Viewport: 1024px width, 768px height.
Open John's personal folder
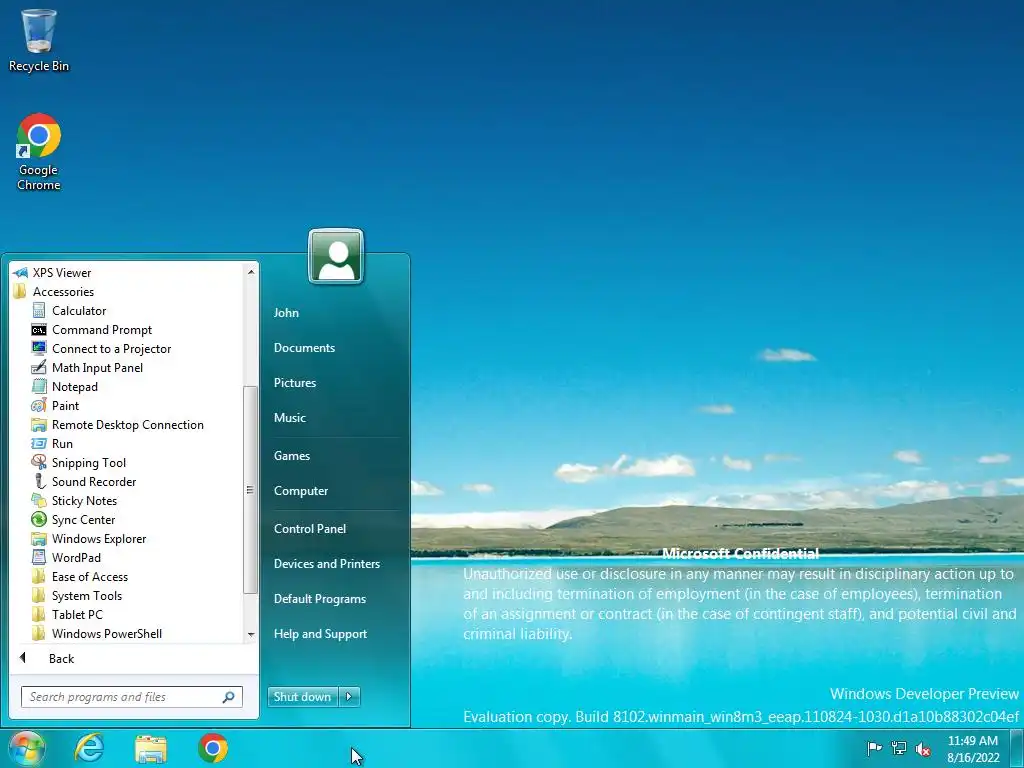(x=286, y=313)
